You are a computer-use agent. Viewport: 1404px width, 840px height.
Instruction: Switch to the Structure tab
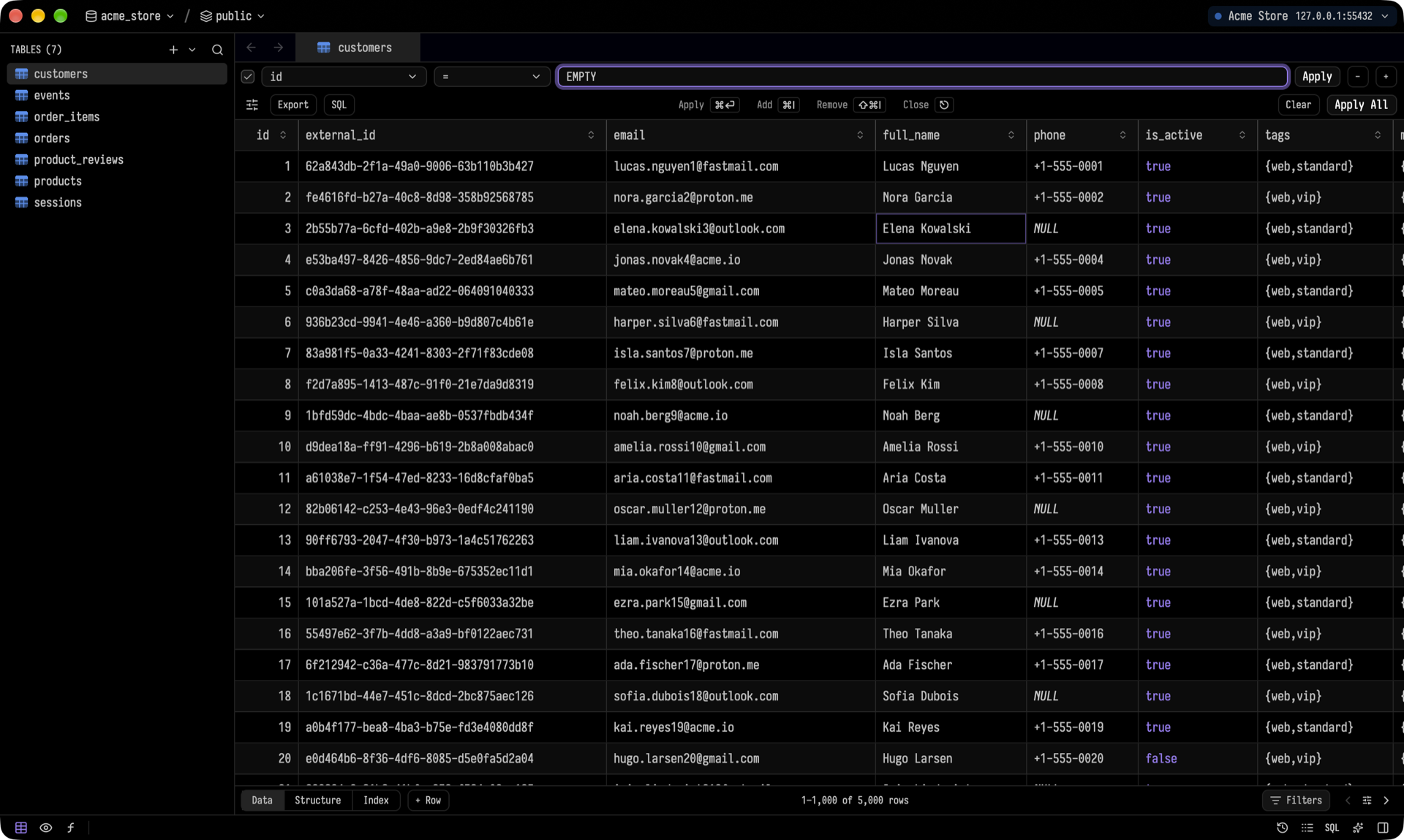317,801
